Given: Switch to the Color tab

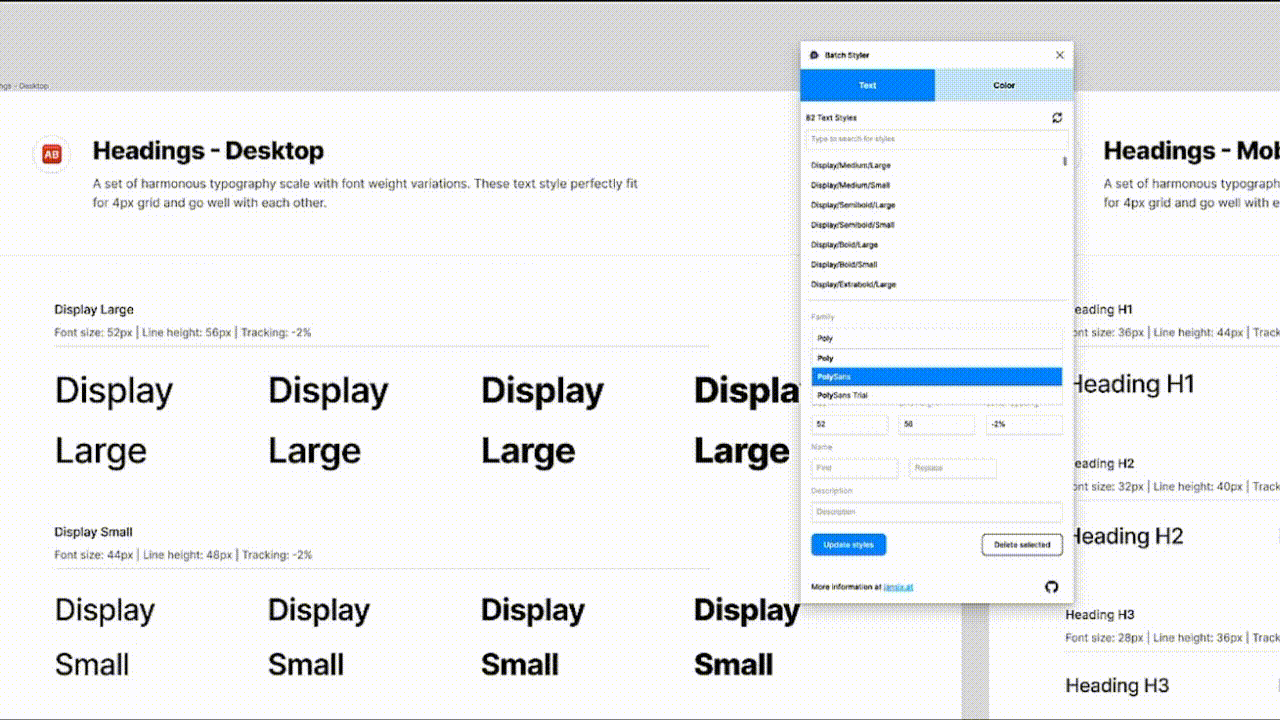Looking at the screenshot, I should click(x=1004, y=85).
